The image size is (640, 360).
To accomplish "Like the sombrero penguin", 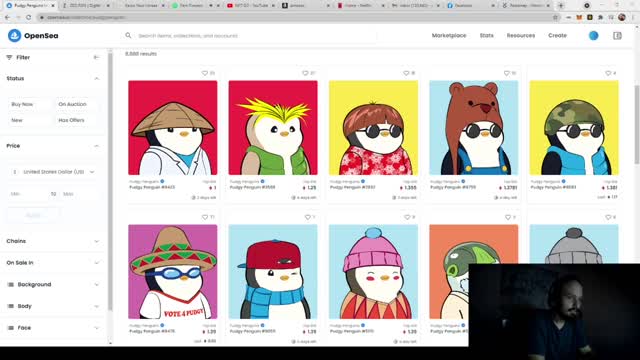I will 205,217.
